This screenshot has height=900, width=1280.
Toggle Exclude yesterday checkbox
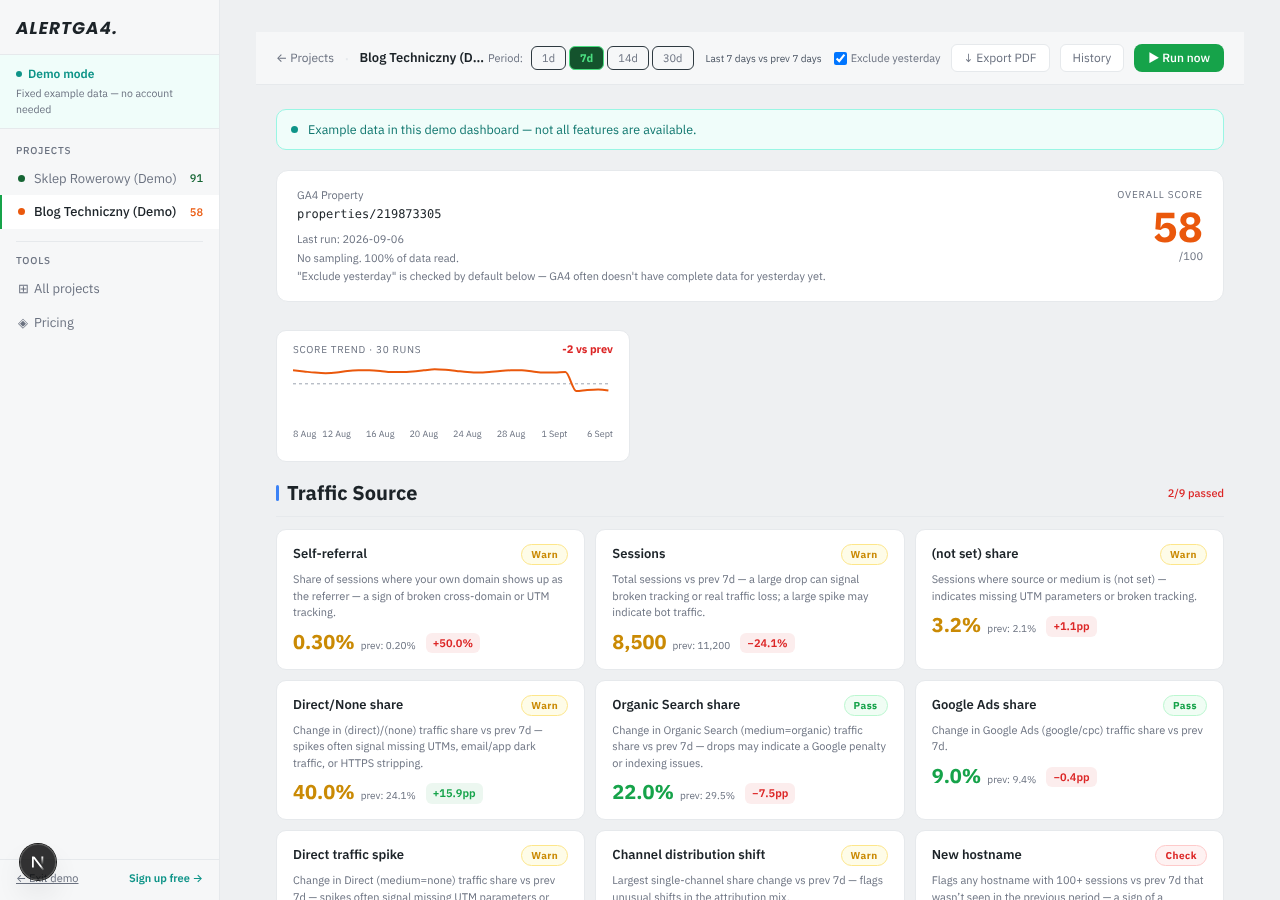click(x=840, y=58)
